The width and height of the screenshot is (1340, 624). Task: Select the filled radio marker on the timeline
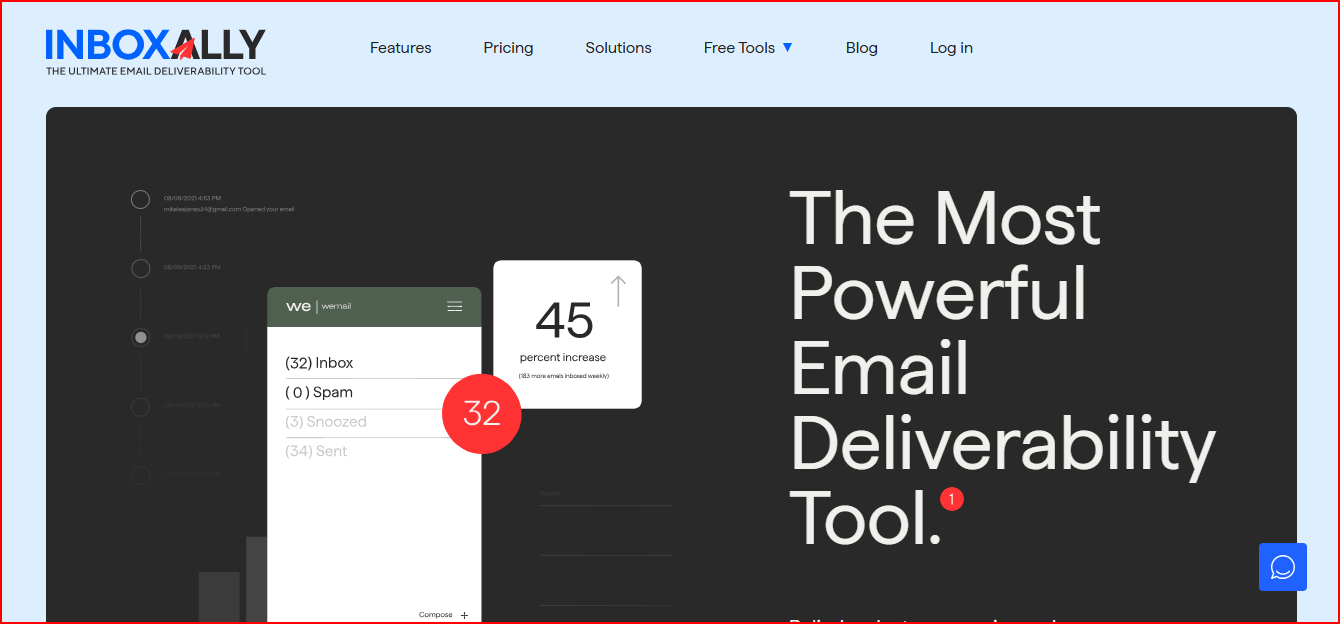tap(140, 337)
